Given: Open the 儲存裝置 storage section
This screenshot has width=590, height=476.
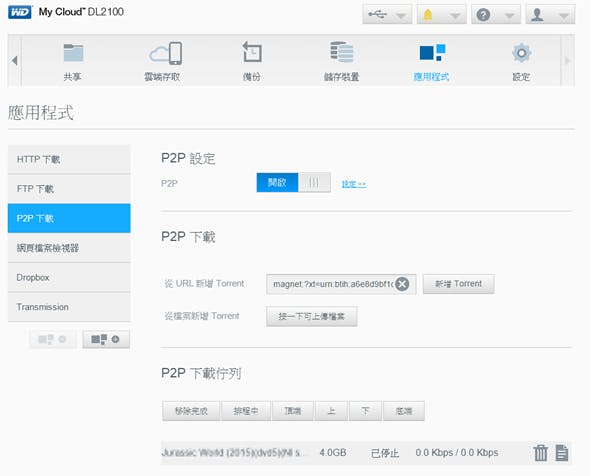Looking at the screenshot, I should tap(342, 61).
